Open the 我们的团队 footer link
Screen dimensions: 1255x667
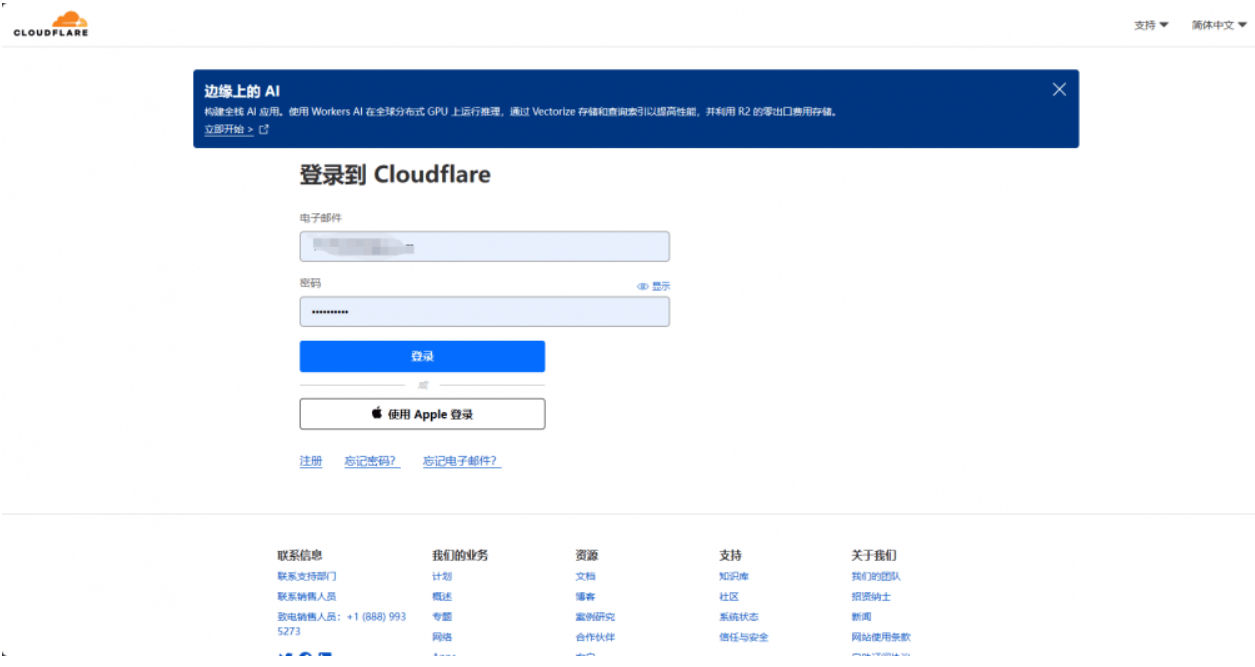[876, 576]
